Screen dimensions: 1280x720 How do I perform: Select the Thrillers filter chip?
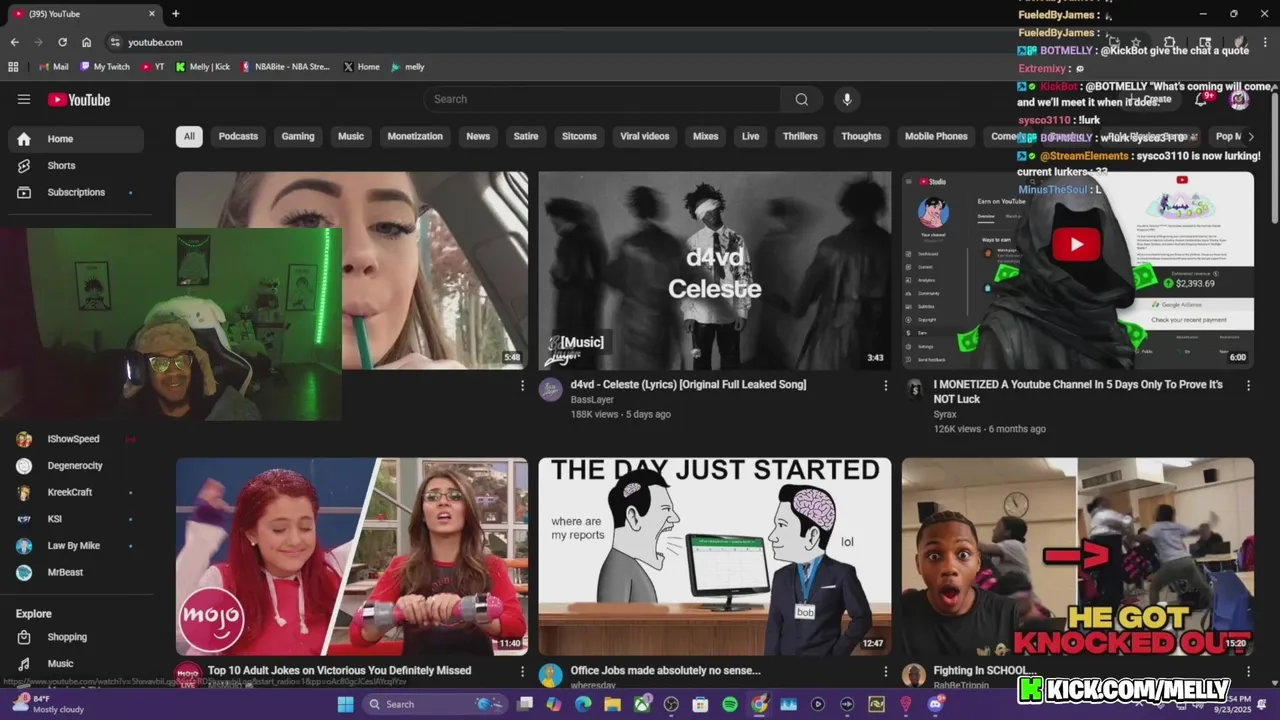pos(800,136)
